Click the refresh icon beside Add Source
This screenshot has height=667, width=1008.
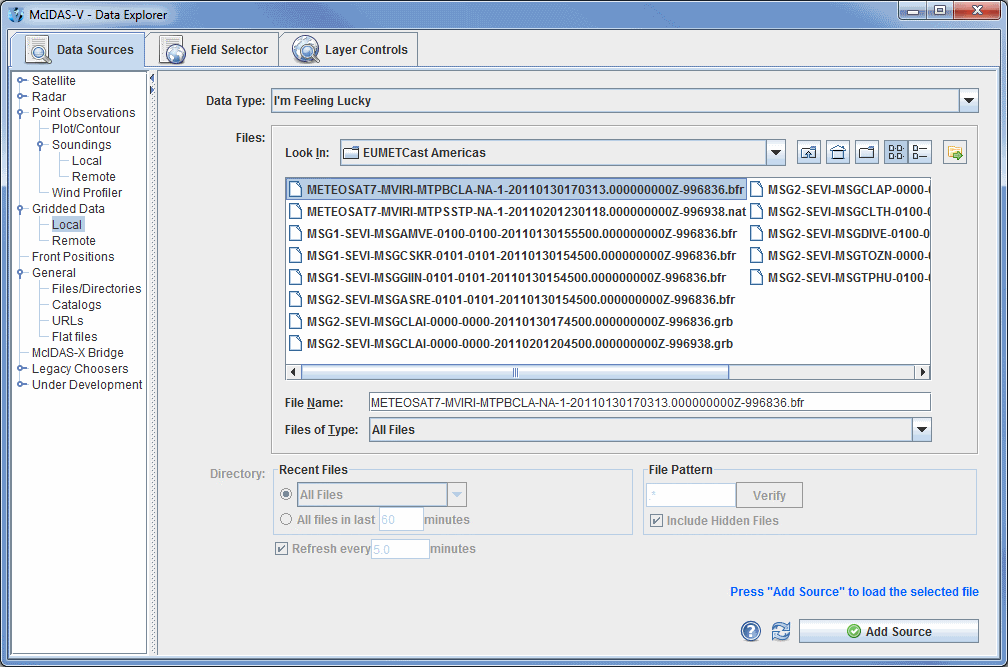pos(780,631)
